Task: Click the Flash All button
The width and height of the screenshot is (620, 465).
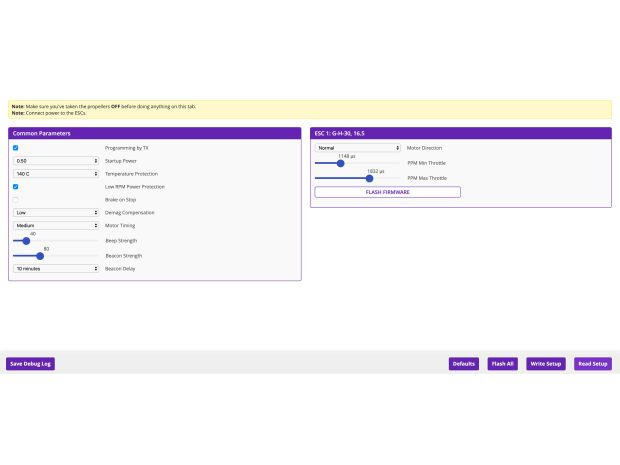Action: coord(503,364)
